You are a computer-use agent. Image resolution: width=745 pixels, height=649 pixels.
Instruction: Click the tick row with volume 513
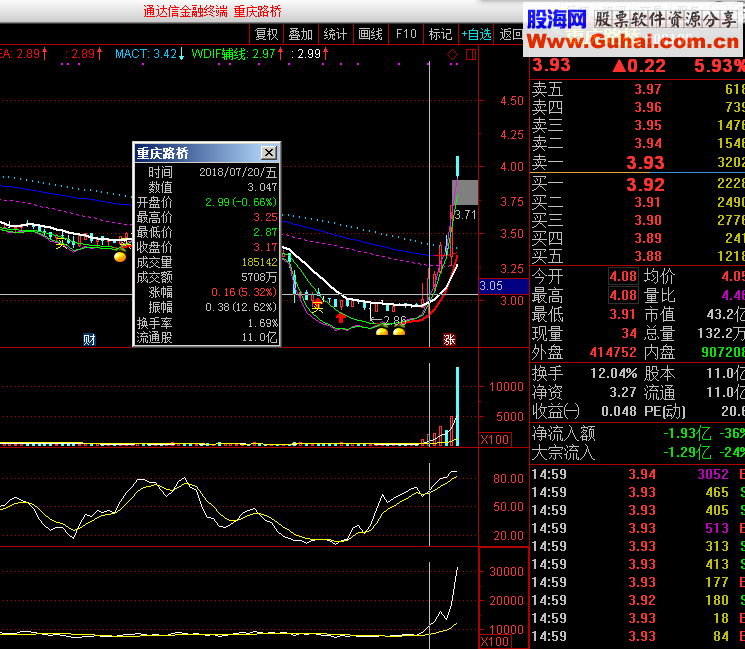pos(637,528)
